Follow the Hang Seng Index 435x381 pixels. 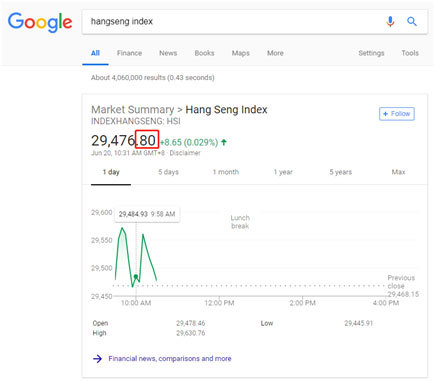click(397, 114)
